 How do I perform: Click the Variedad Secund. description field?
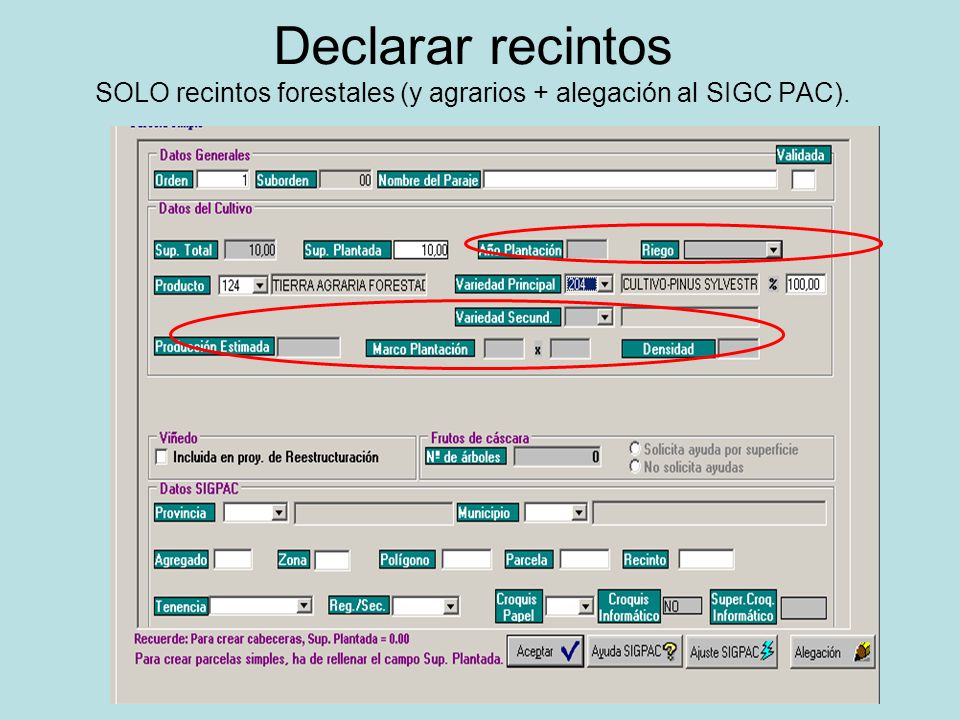point(690,317)
